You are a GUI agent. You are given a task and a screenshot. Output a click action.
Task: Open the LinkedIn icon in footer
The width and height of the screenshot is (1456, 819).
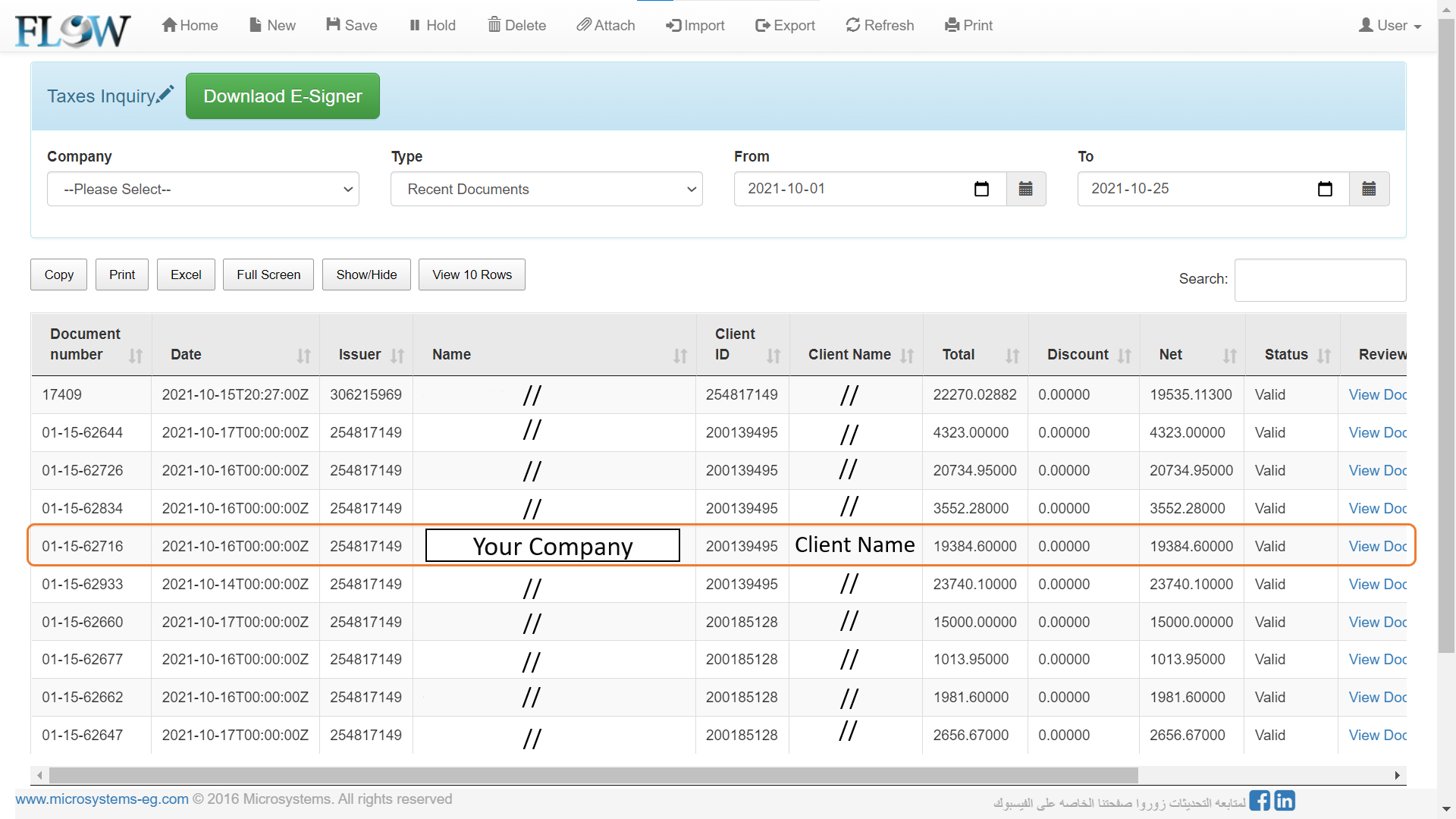(1285, 801)
